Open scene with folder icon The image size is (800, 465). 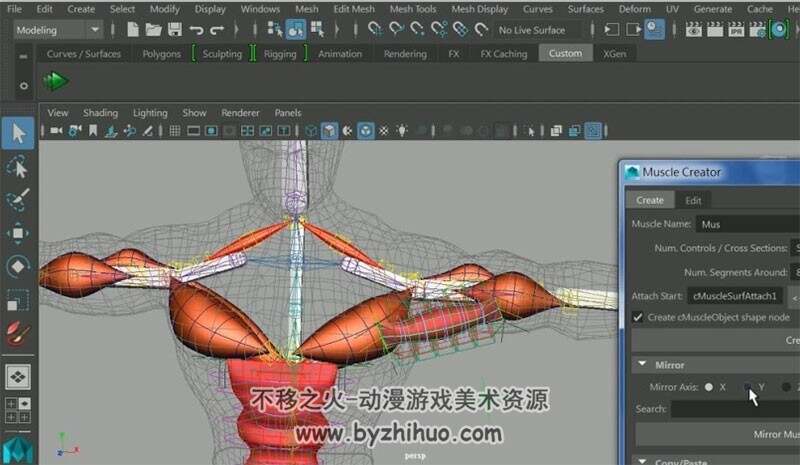(x=153, y=30)
